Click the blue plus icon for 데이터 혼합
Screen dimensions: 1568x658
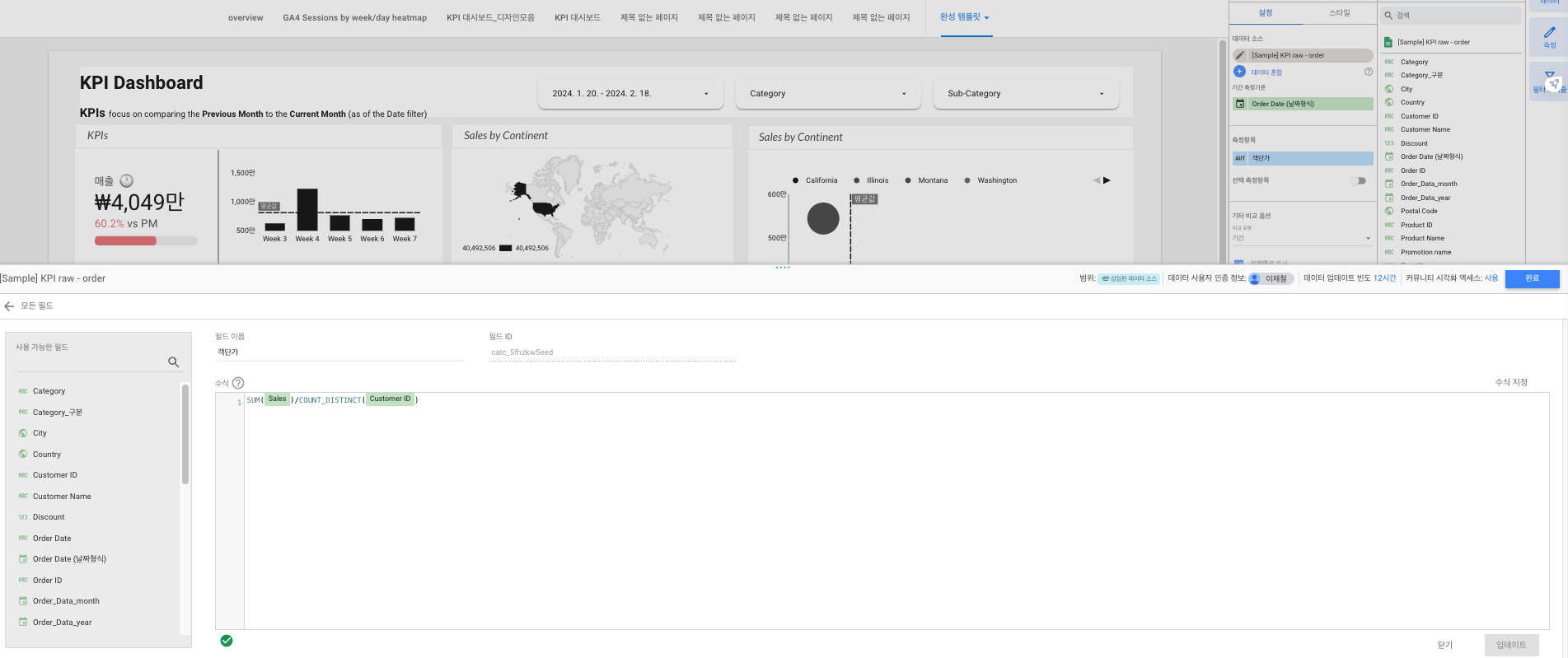(1239, 72)
